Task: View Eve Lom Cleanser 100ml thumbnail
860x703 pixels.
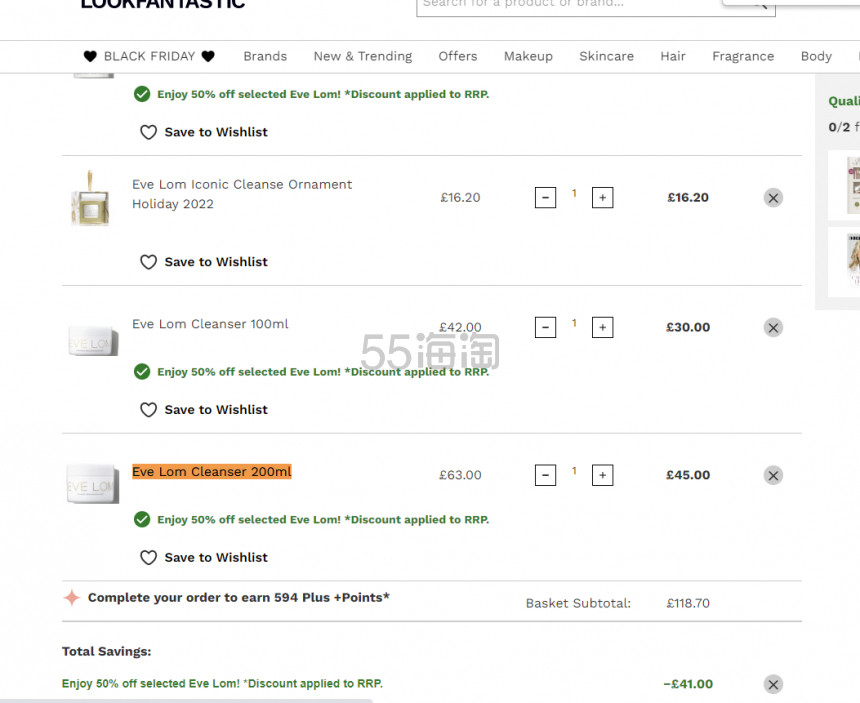Action: 93,340
